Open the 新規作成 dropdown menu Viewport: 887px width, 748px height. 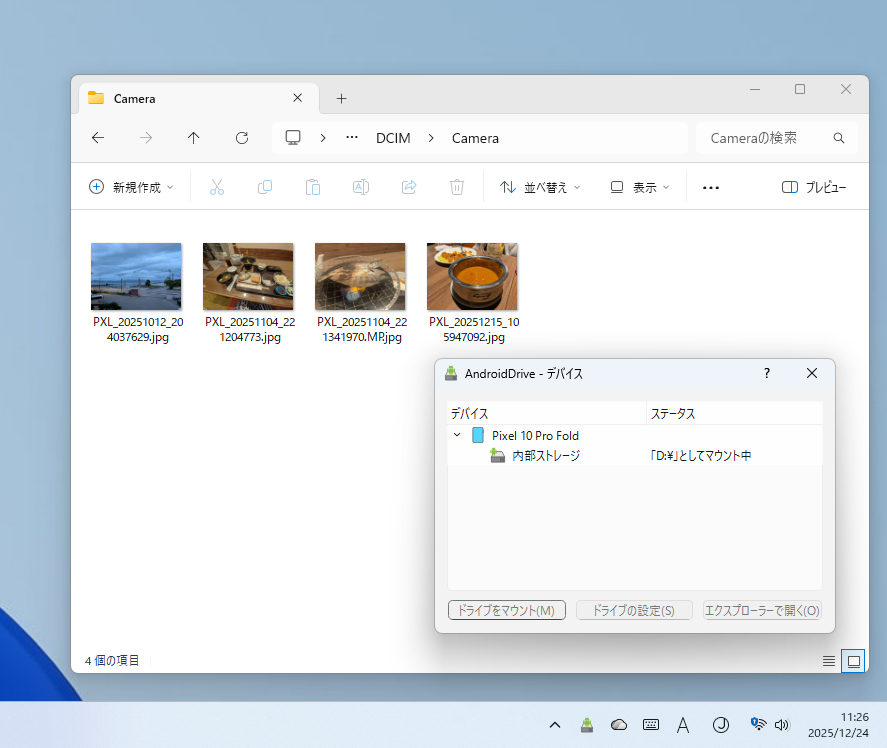pyautogui.click(x=131, y=187)
